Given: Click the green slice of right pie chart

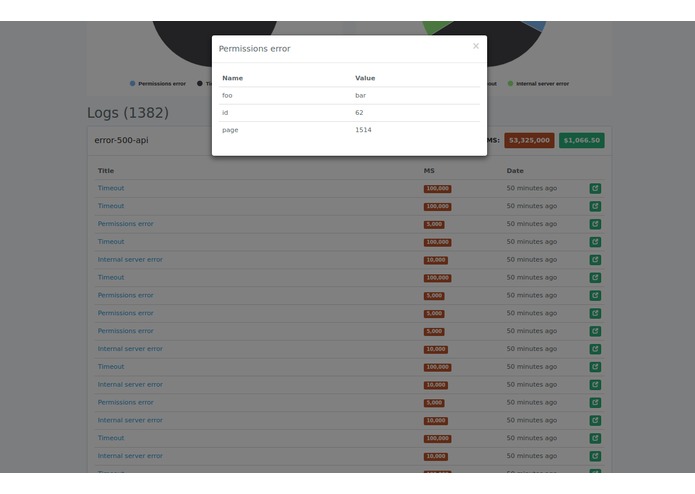Looking at the screenshot, I should 436,27.
